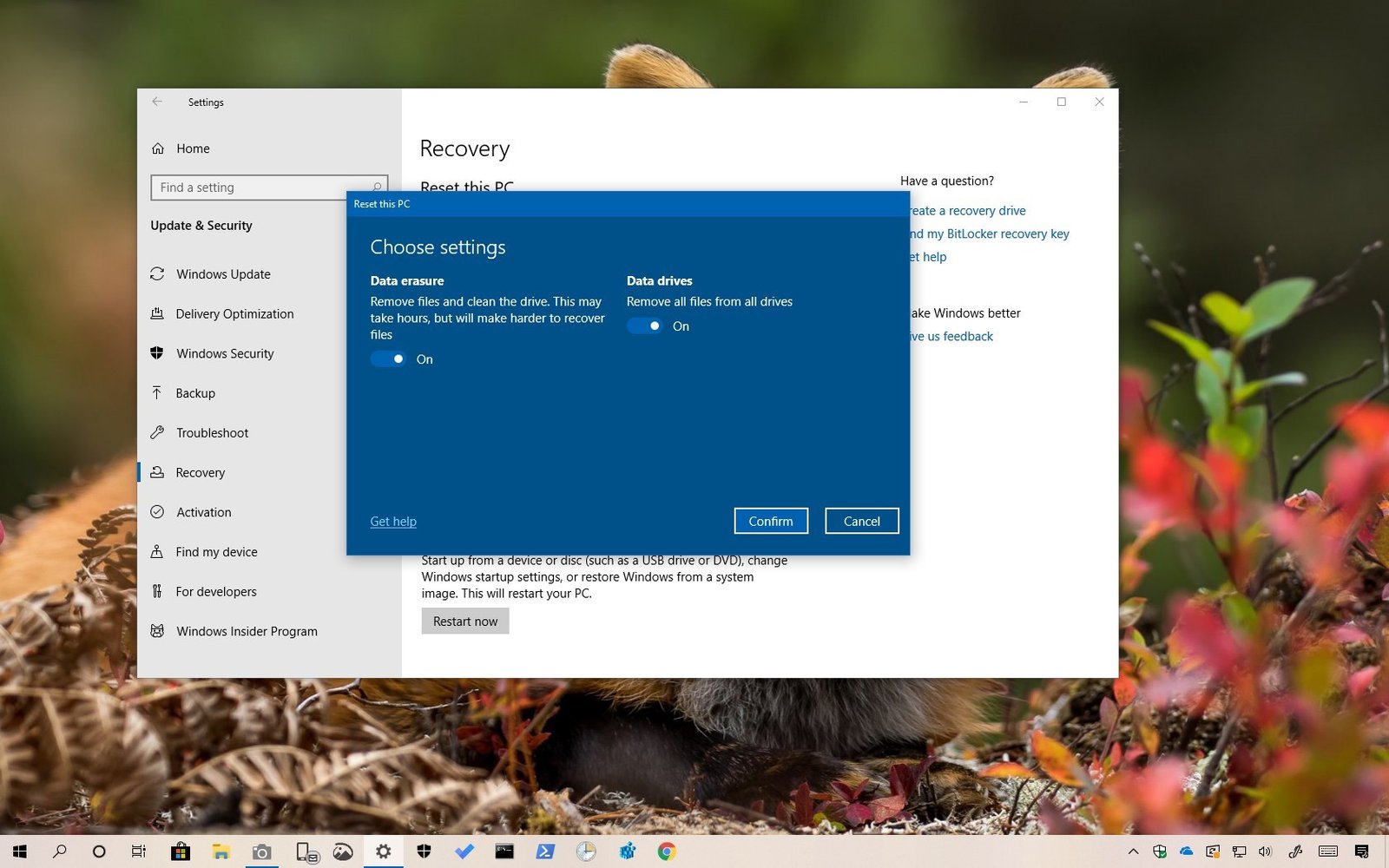Disable the Data drives toggle
Image resolution: width=1389 pixels, height=868 pixels.
click(644, 326)
